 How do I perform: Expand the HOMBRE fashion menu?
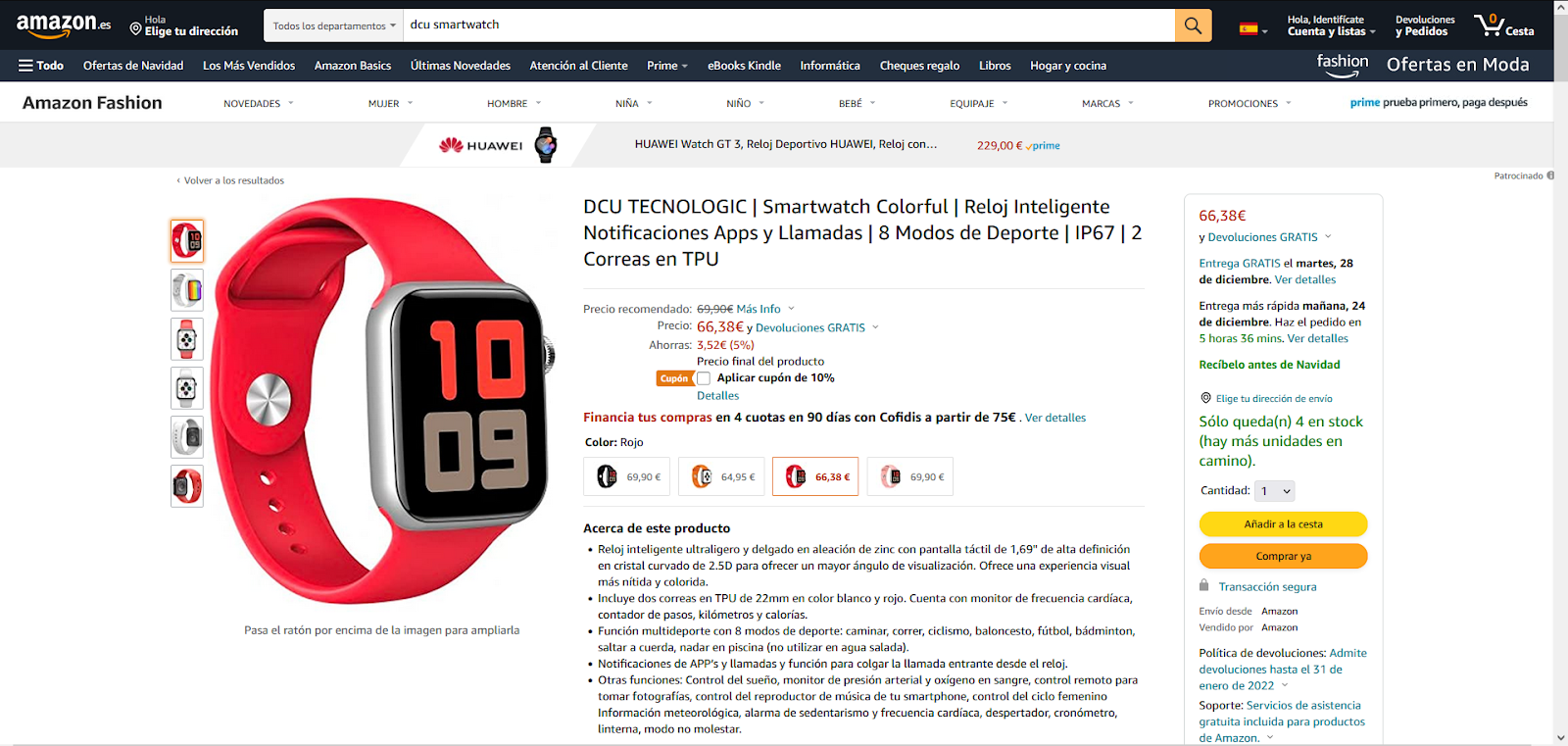[x=514, y=103]
